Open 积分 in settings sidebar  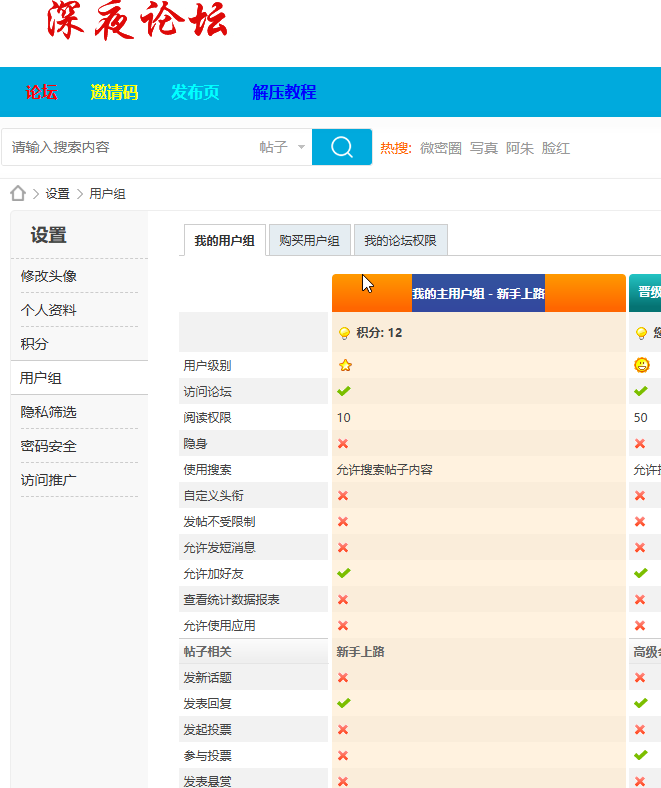click(x=35, y=344)
